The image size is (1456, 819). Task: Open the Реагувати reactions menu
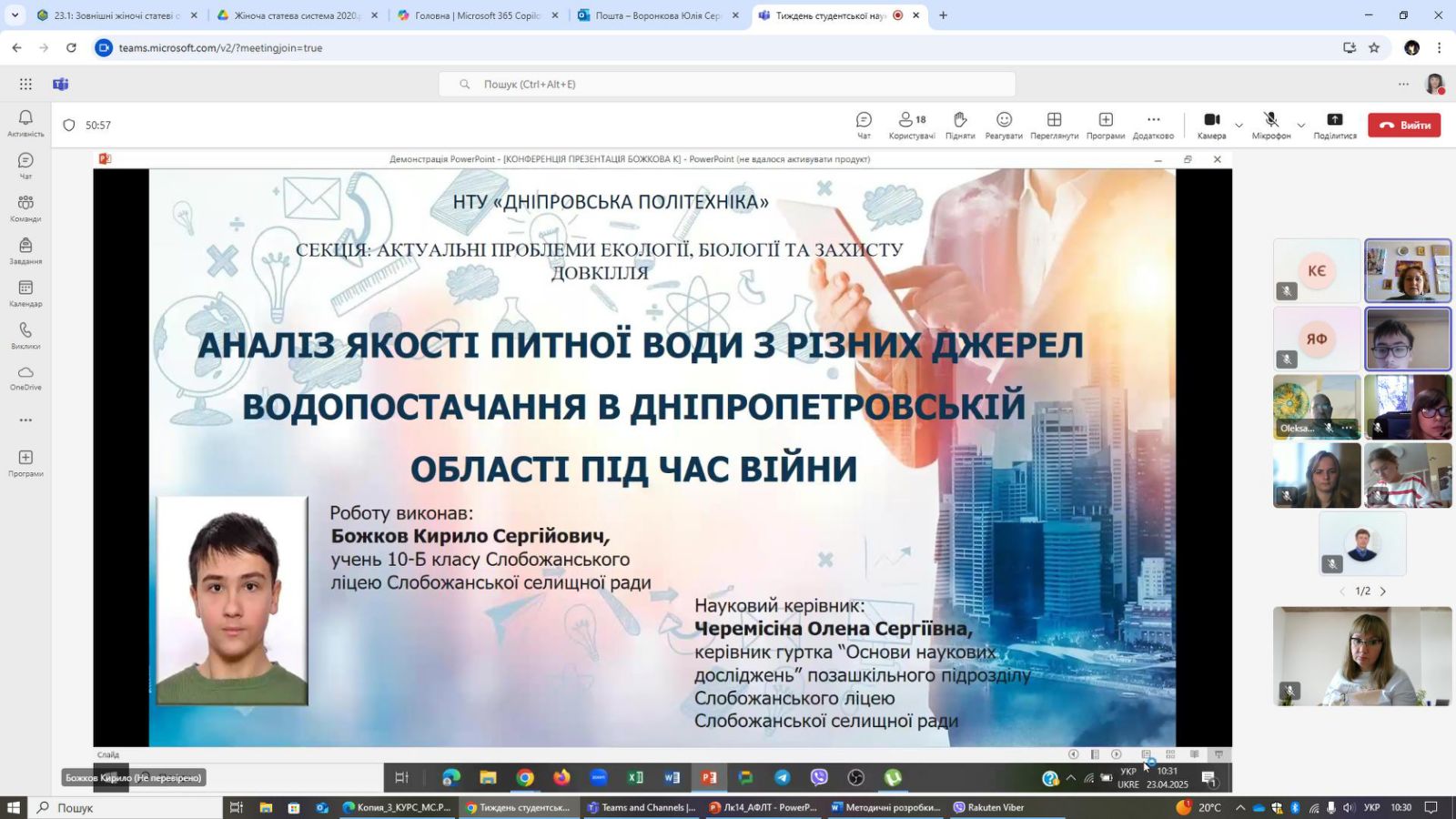[x=1004, y=125]
